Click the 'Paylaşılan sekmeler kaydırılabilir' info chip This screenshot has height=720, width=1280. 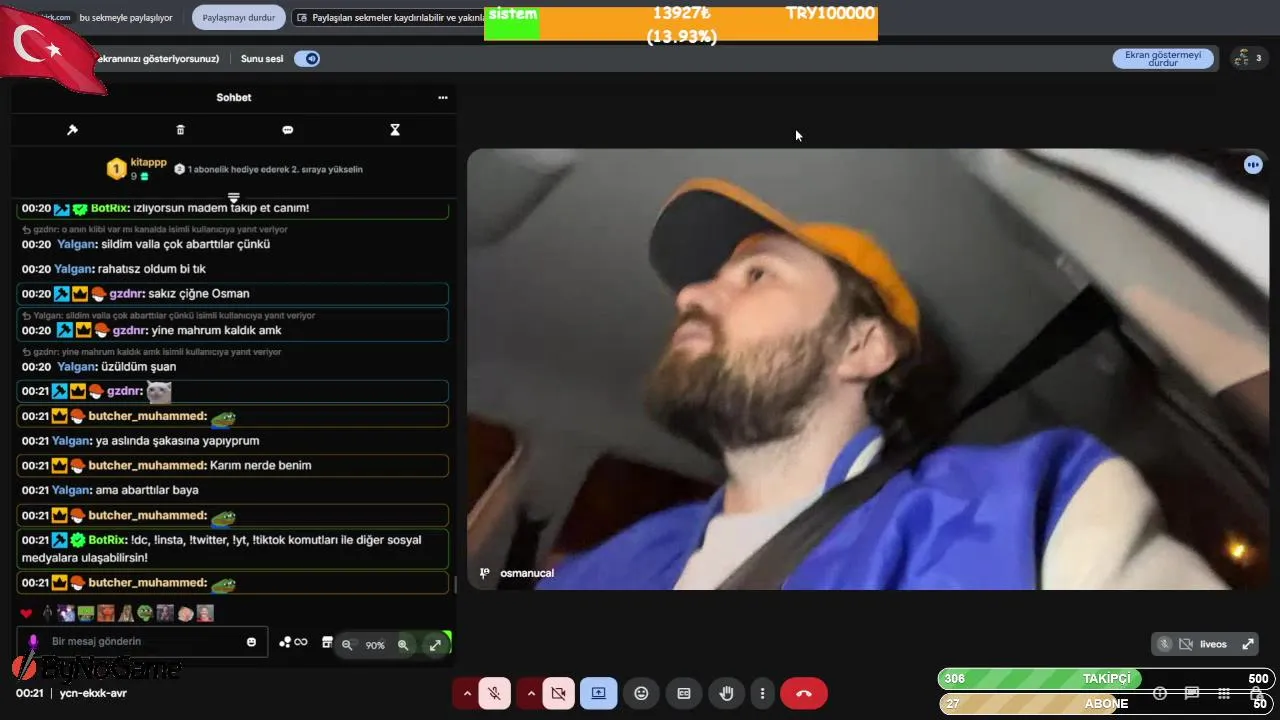pos(388,18)
